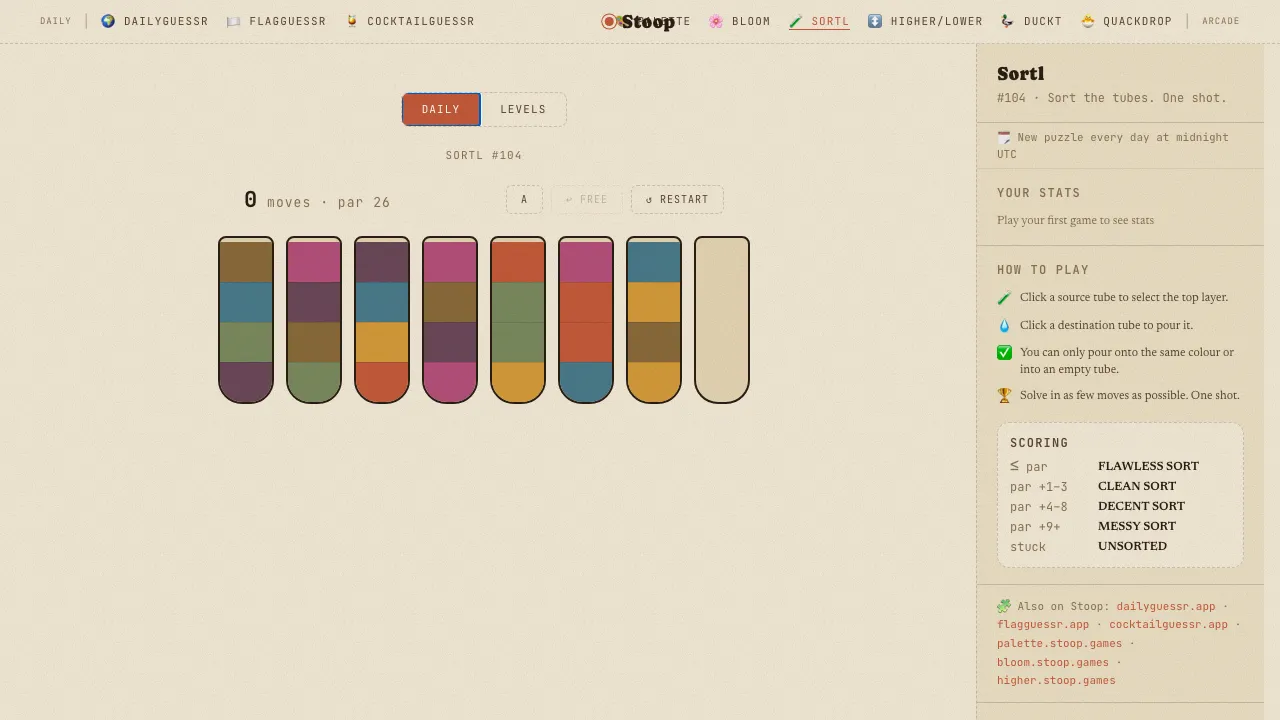1280x720 pixels.
Task: Click the FlagGuessr flag icon
Action: [233, 21]
